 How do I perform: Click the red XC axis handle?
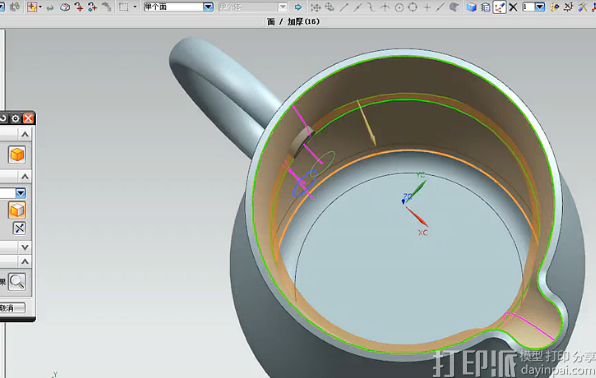coord(417,217)
